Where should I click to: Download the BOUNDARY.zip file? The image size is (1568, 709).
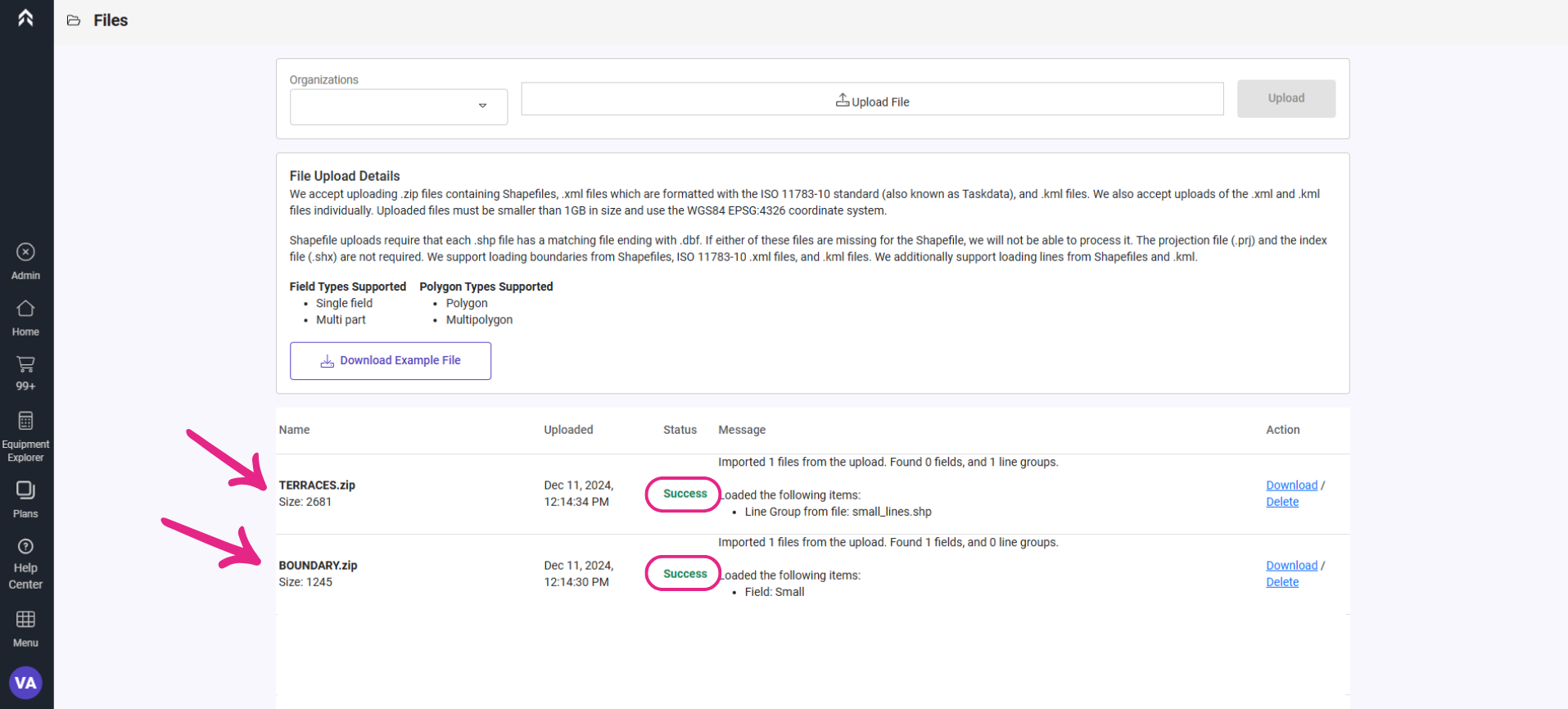[1291, 566]
